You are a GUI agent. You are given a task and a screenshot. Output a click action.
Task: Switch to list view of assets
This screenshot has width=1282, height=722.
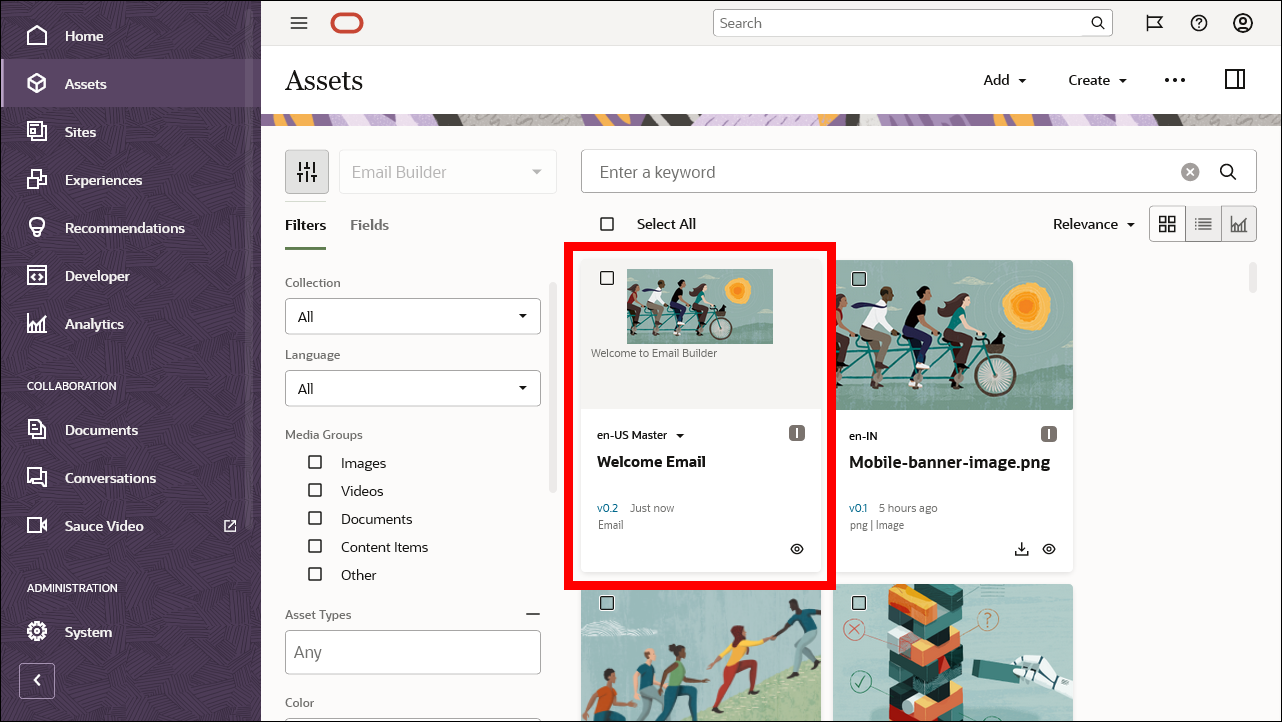[1203, 223]
